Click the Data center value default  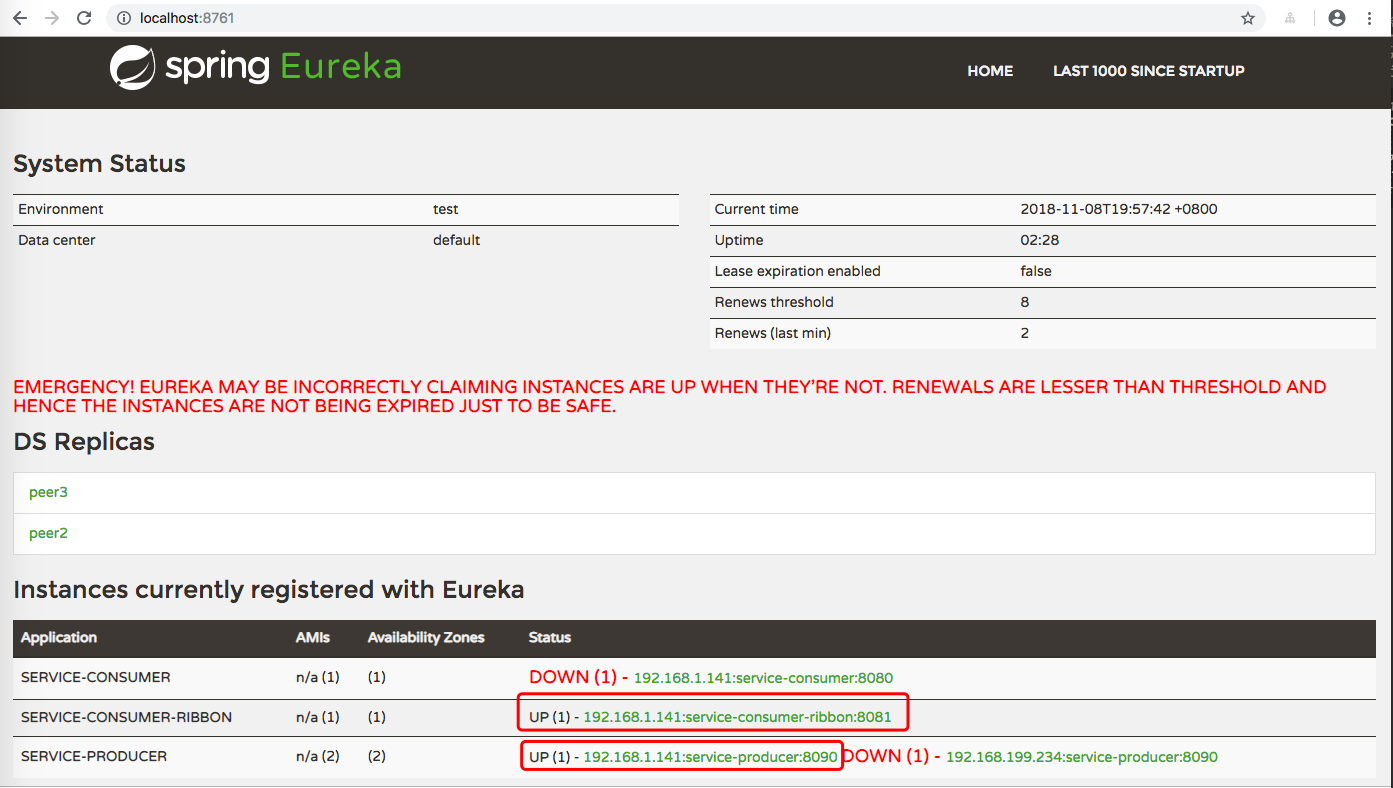pyautogui.click(x=456, y=240)
